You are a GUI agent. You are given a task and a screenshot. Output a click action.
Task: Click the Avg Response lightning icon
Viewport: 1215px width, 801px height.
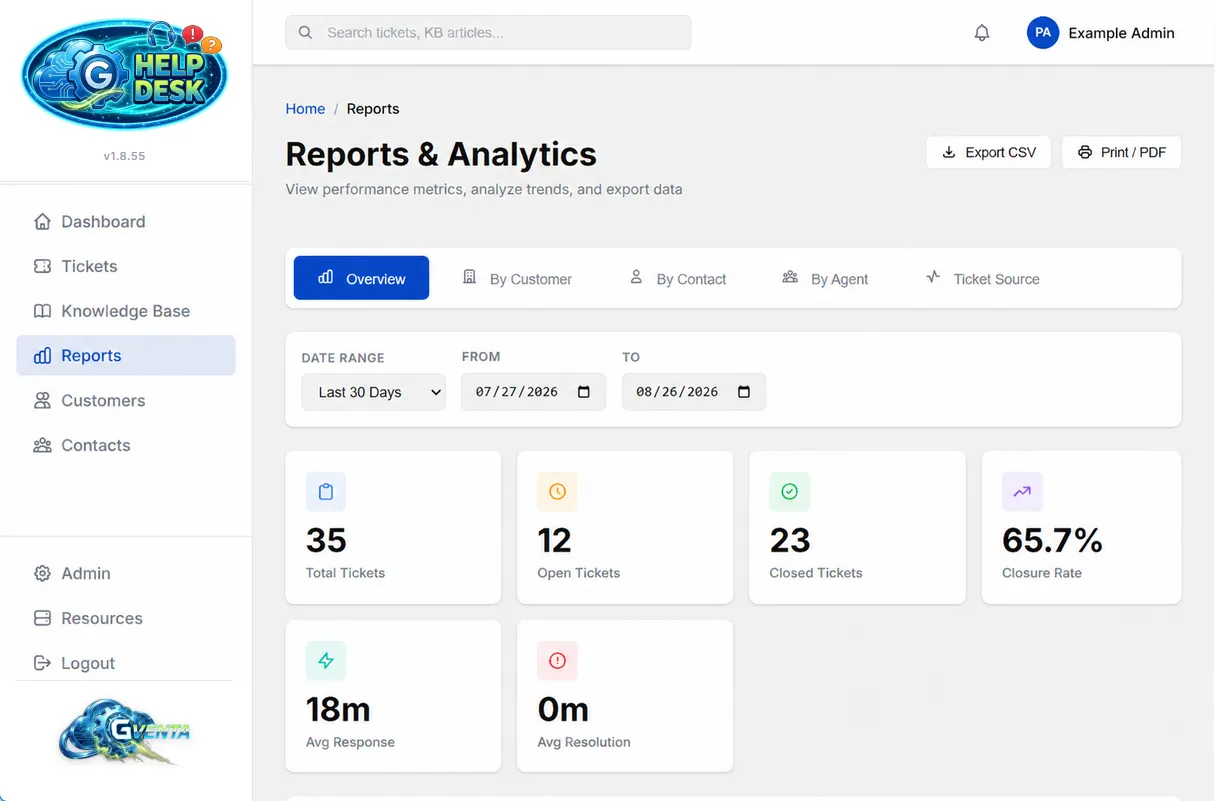(x=325, y=661)
